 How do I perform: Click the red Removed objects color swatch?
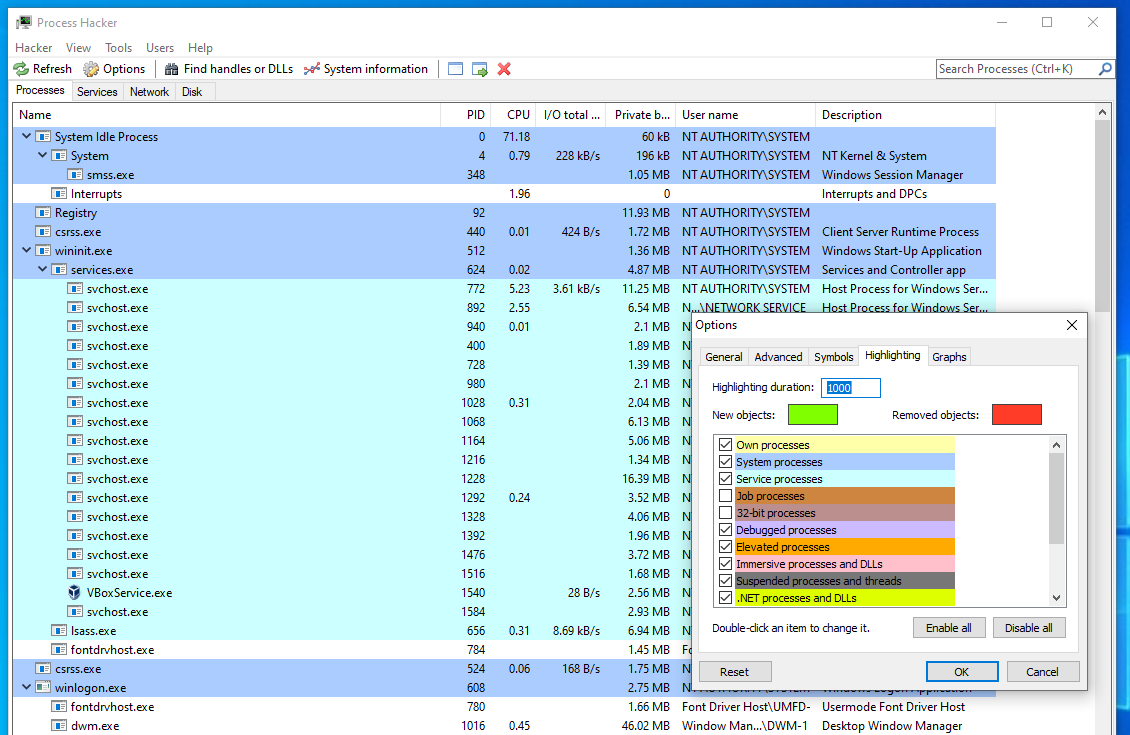(1017, 414)
